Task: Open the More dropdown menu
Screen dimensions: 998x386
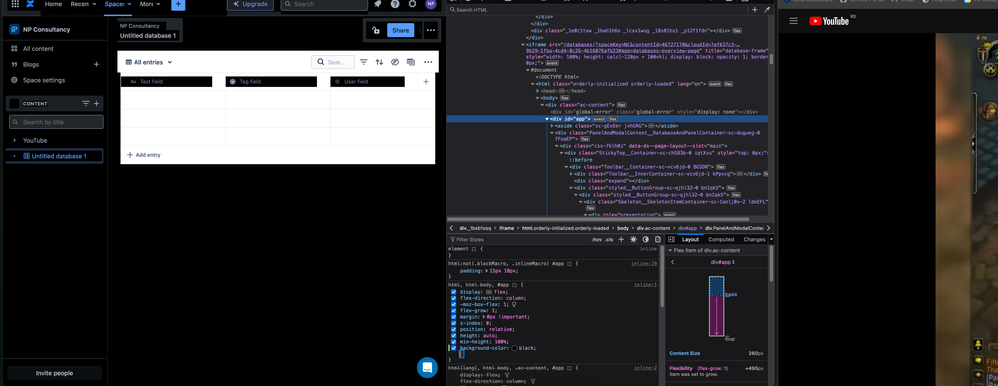Action: [x=150, y=4]
